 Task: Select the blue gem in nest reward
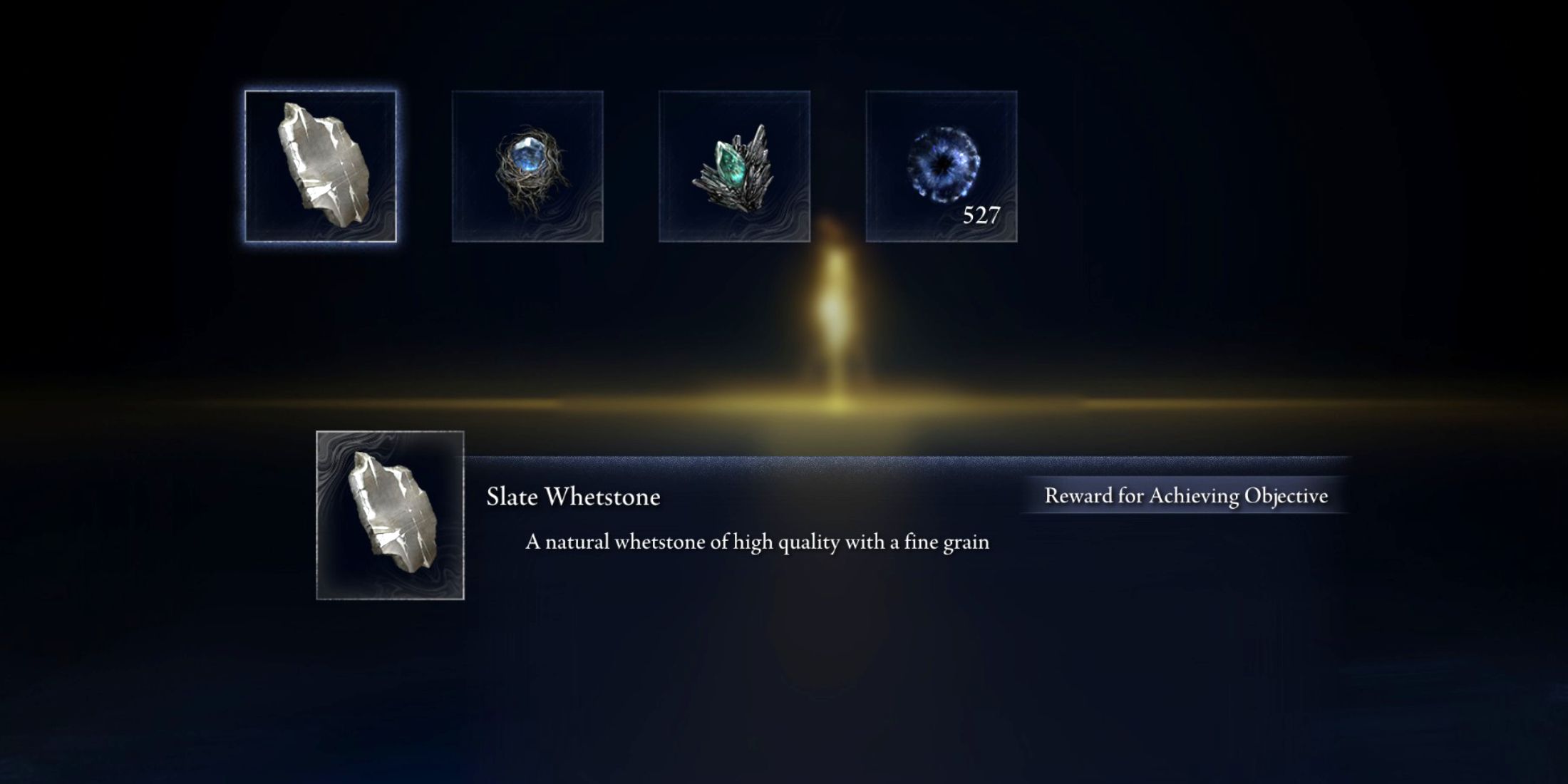click(528, 166)
